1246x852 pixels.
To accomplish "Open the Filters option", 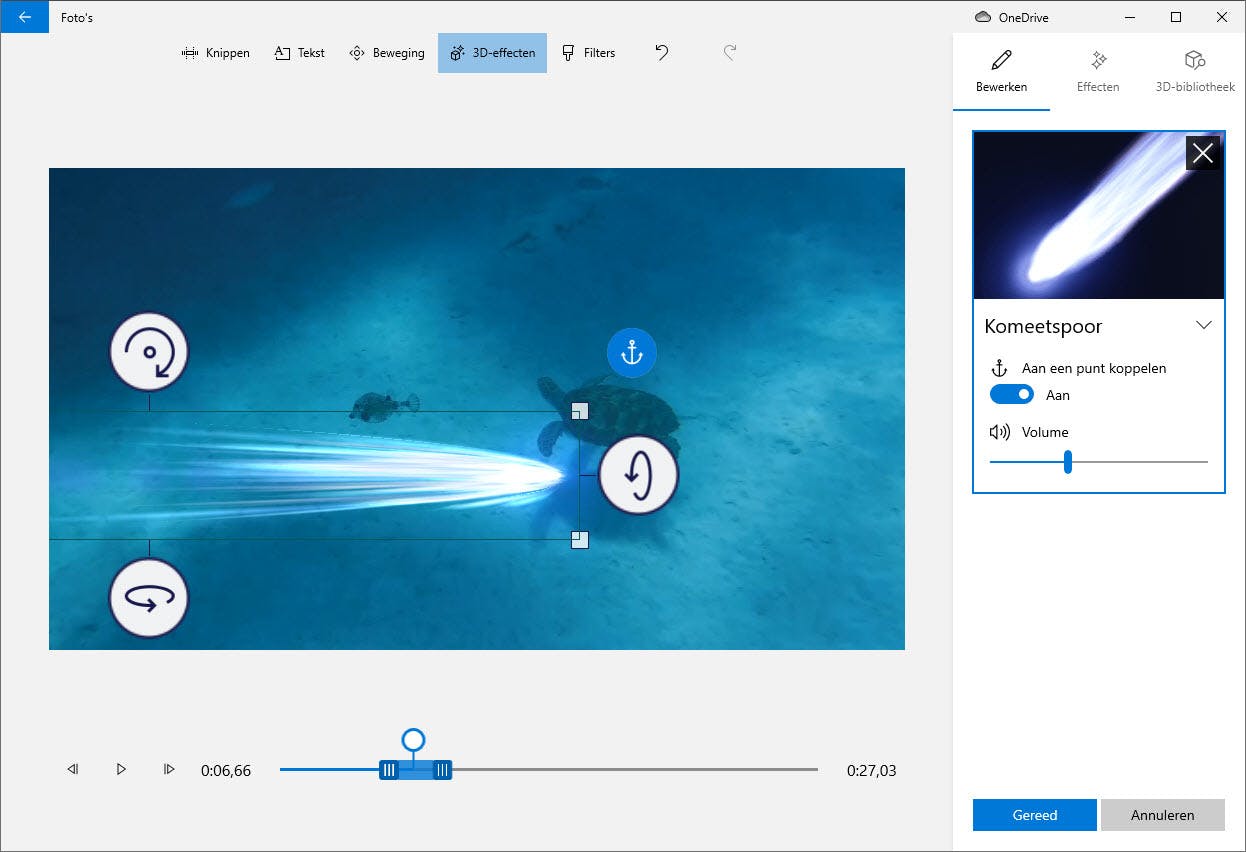I will click(588, 53).
